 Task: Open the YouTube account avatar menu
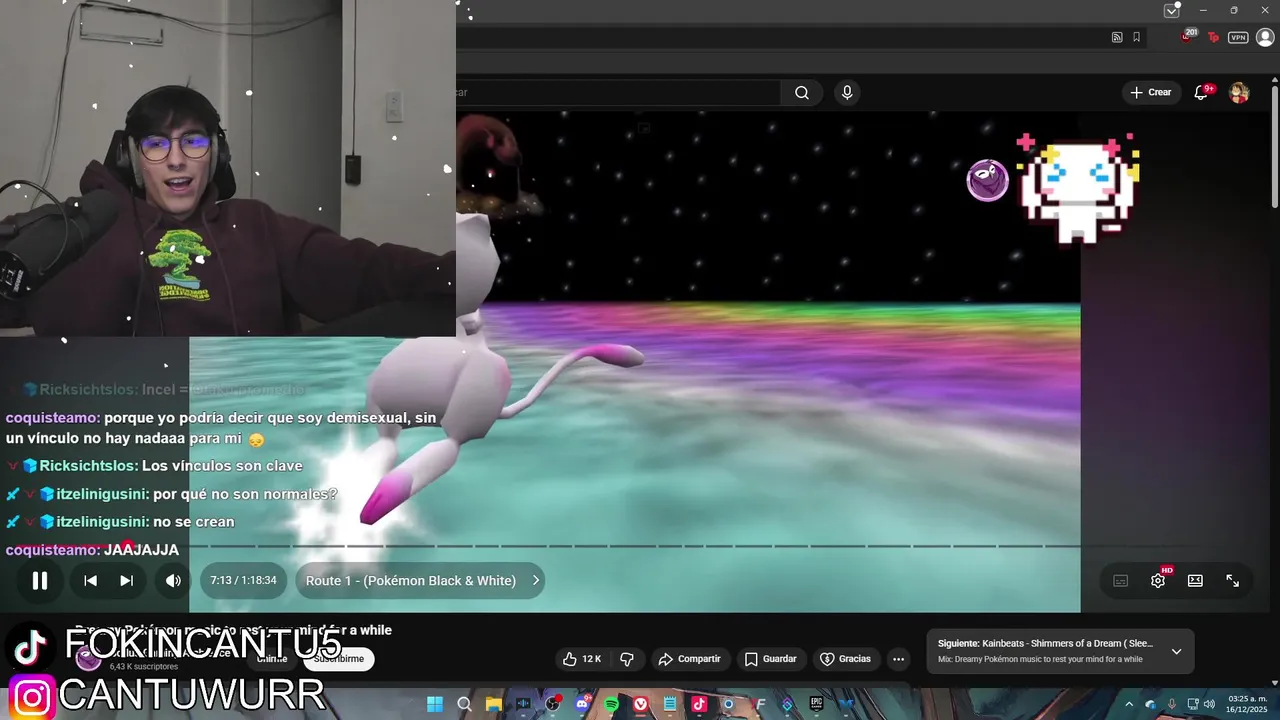coord(1239,93)
